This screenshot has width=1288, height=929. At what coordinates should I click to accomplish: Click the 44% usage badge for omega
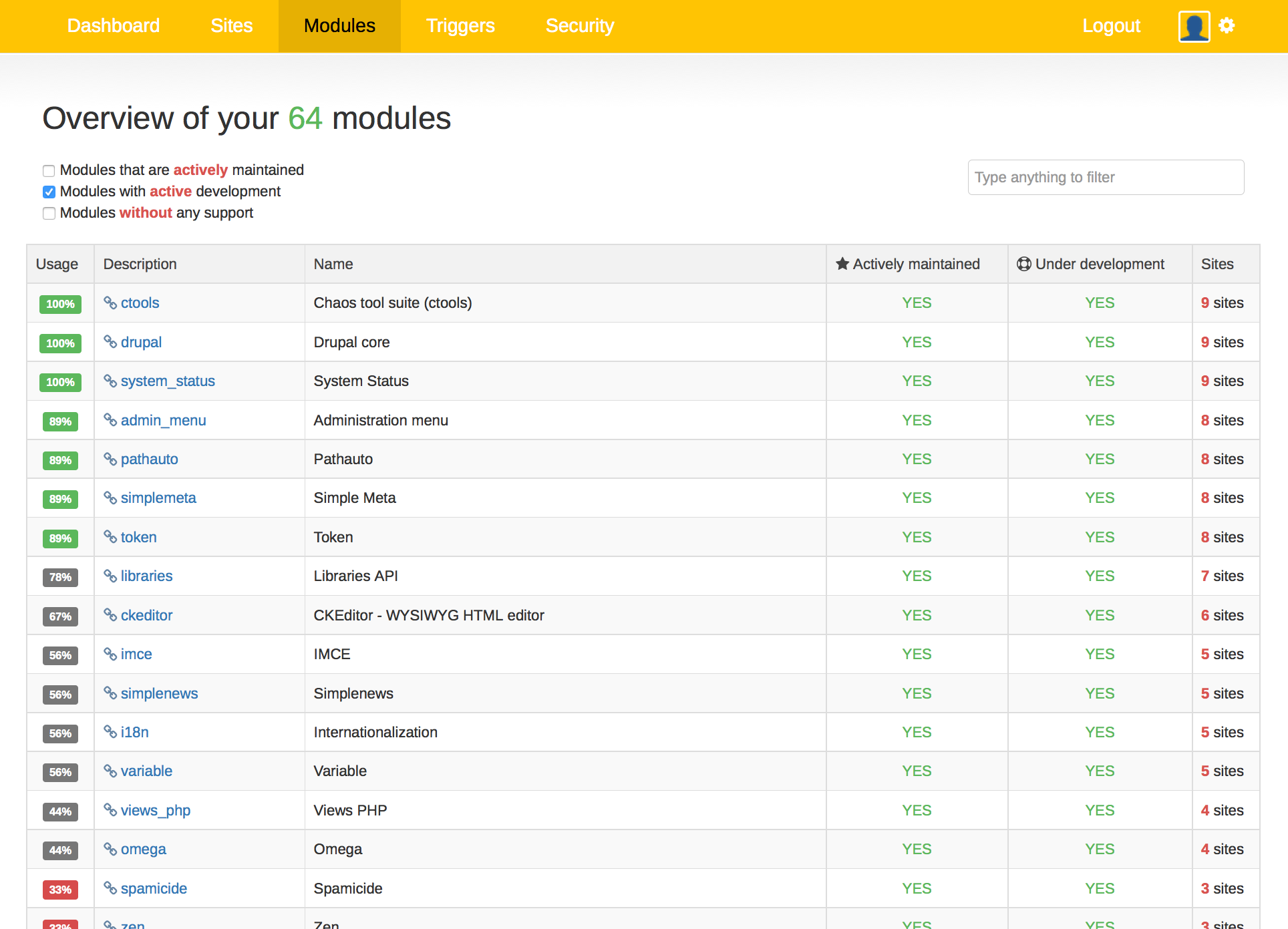click(60, 850)
